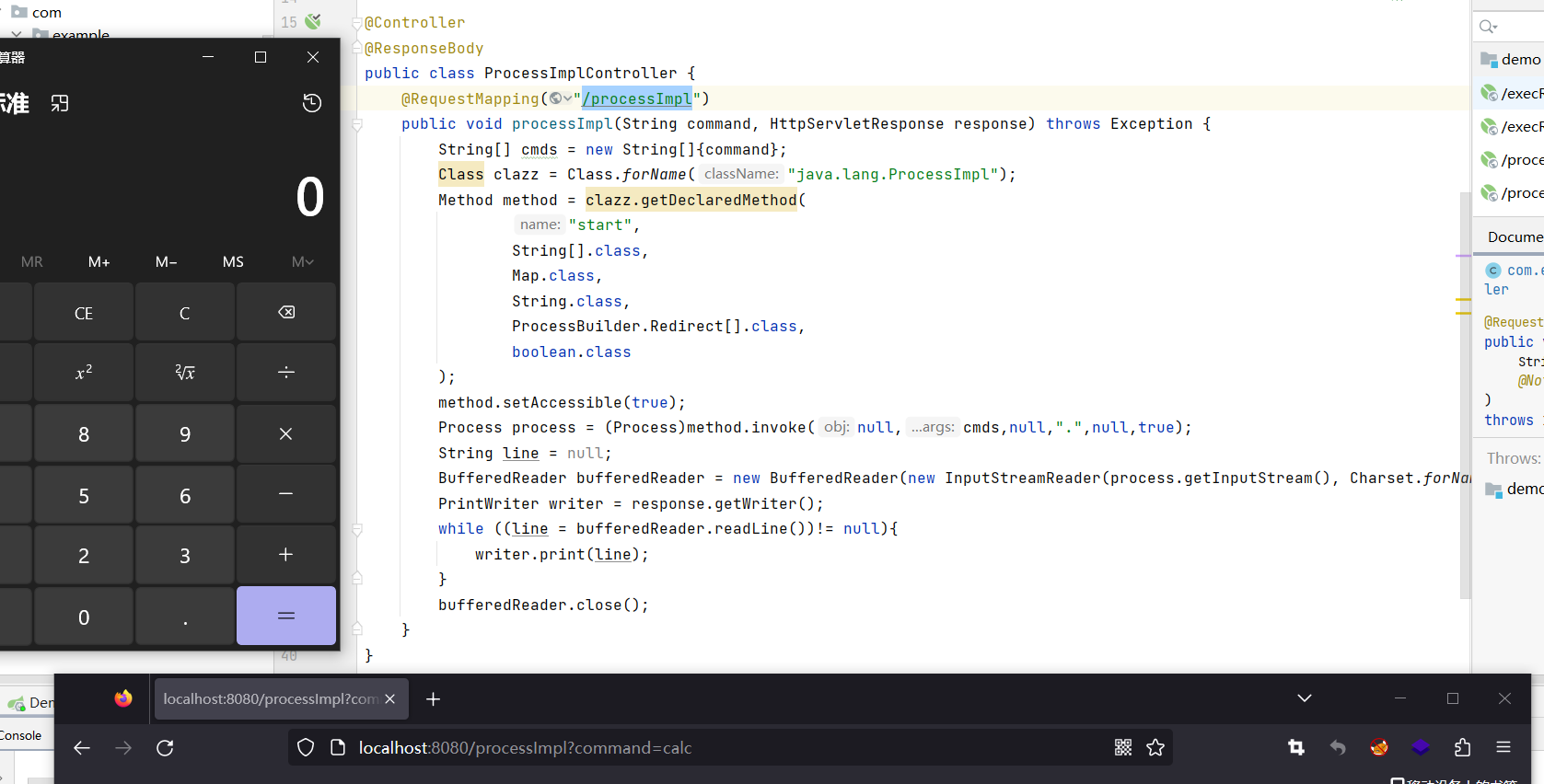Click the x squared key in calculator
The width and height of the screenshot is (1544, 784).
(x=84, y=373)
